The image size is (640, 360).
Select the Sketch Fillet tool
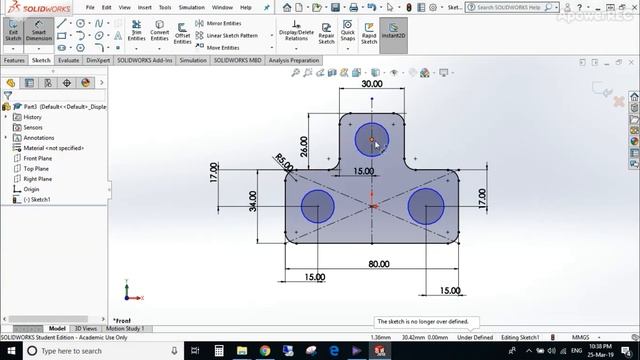point(99,48)
